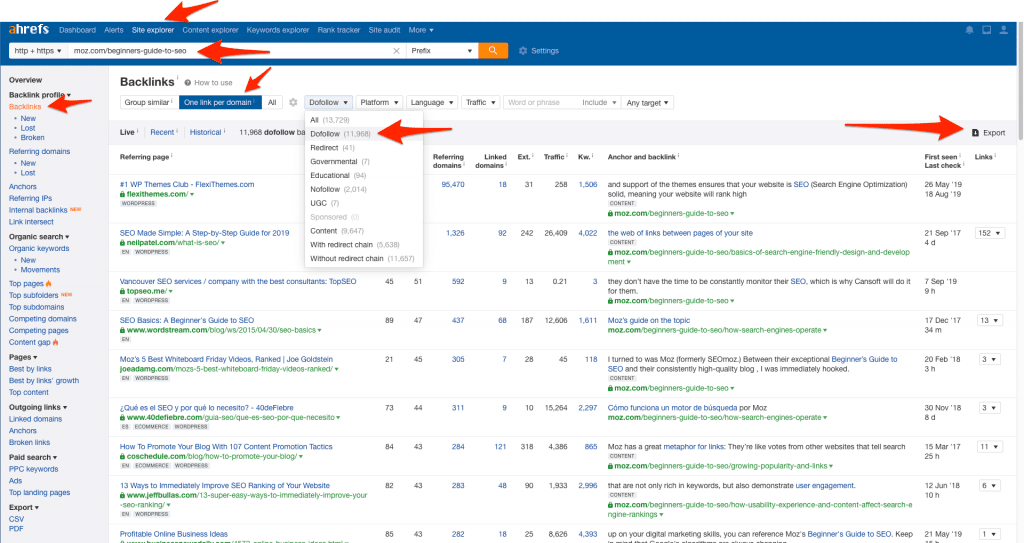
Task: Collapse the Paid search section
Action: pyautogui.click(x=33, y=457)
